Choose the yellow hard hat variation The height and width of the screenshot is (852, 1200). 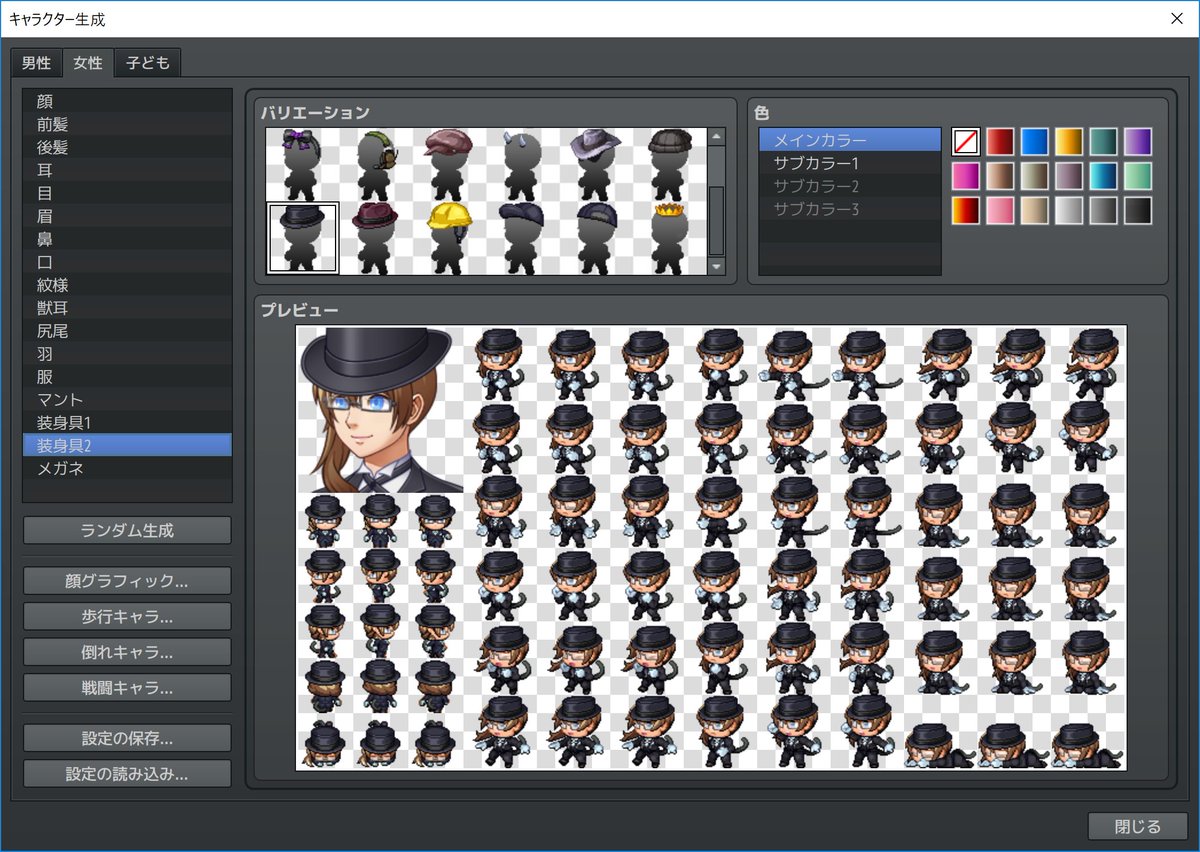(x=449, y=237)
